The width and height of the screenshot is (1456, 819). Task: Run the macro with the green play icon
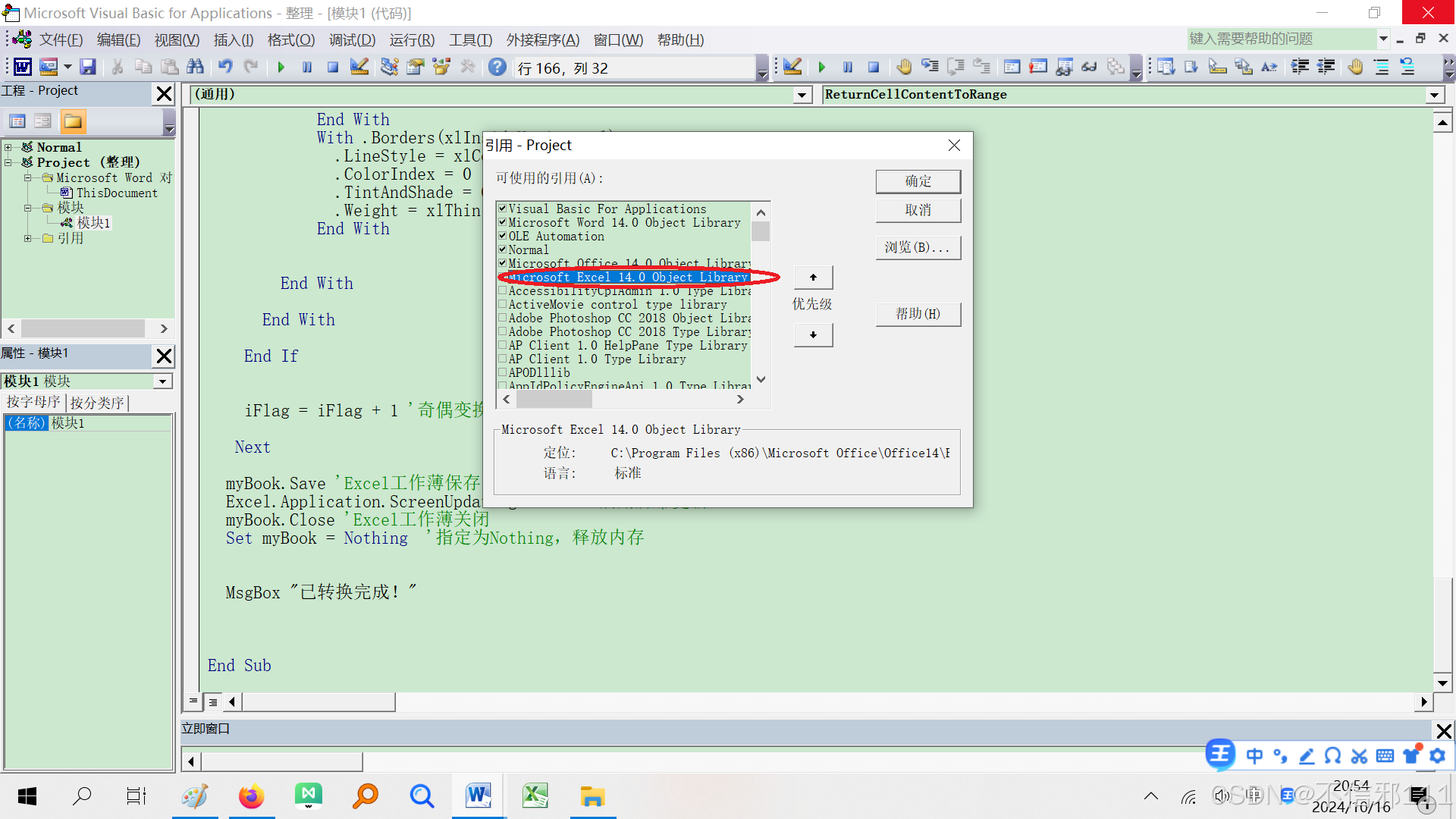click(x=281, y=67)
